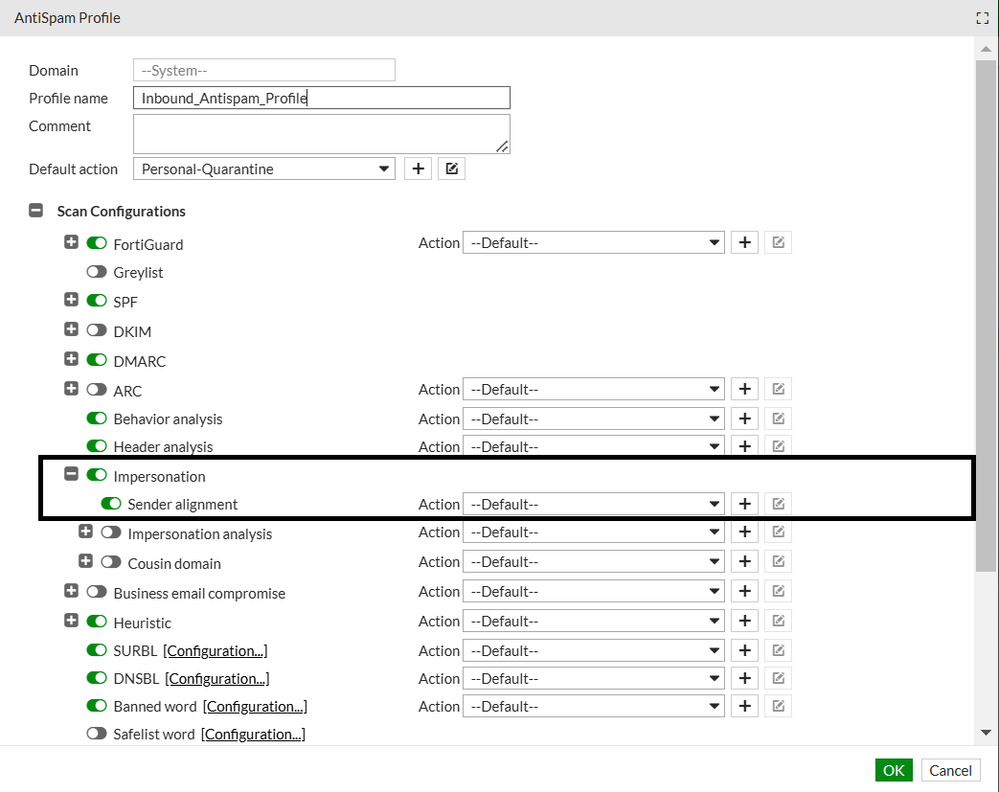Edit action icon for Heuristic row

(x=778, y=621)
